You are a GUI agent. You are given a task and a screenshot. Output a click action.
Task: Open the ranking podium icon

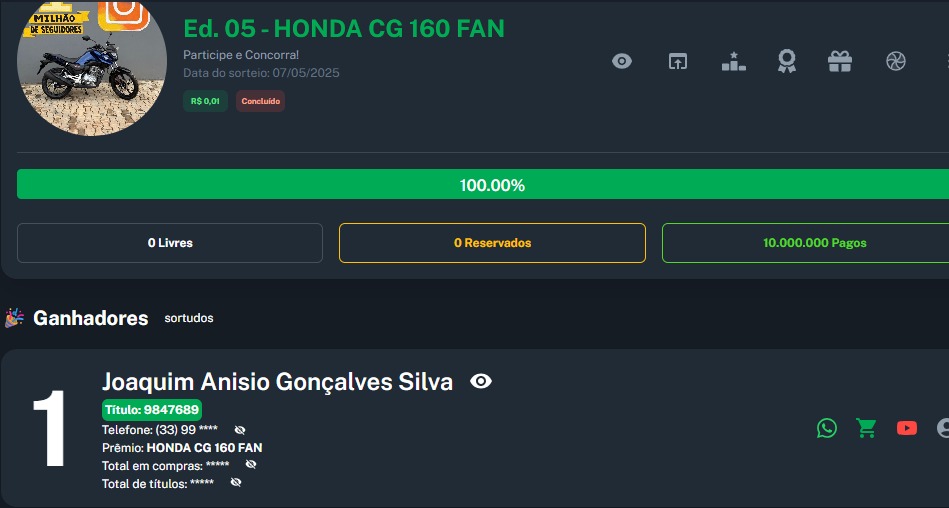(x=734, y=61)
